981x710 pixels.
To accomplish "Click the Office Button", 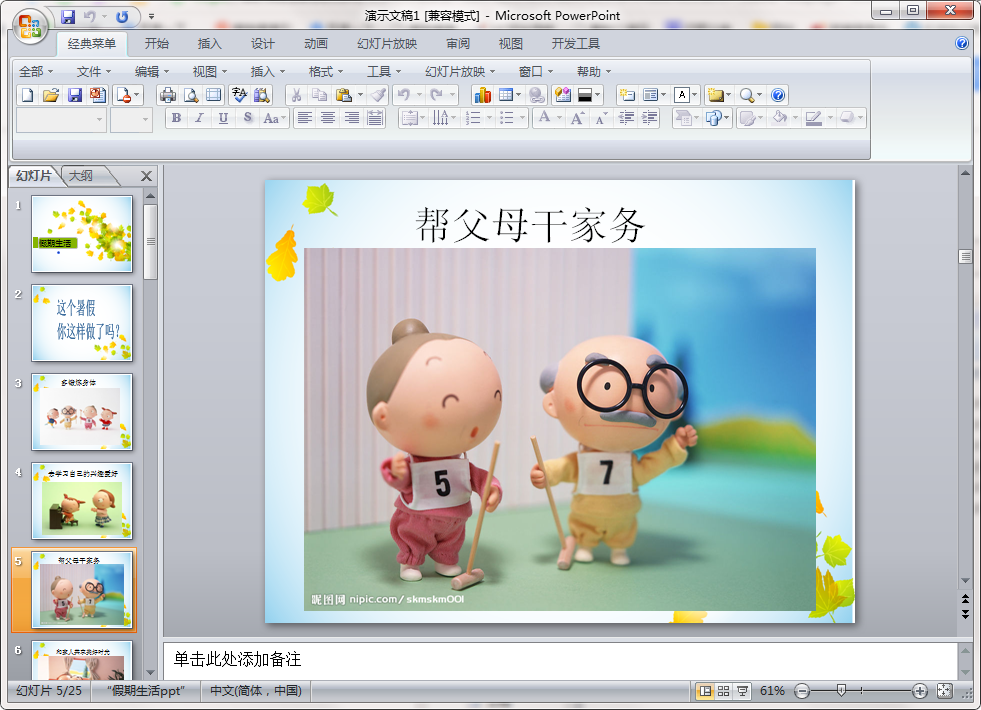I will 29,27.
